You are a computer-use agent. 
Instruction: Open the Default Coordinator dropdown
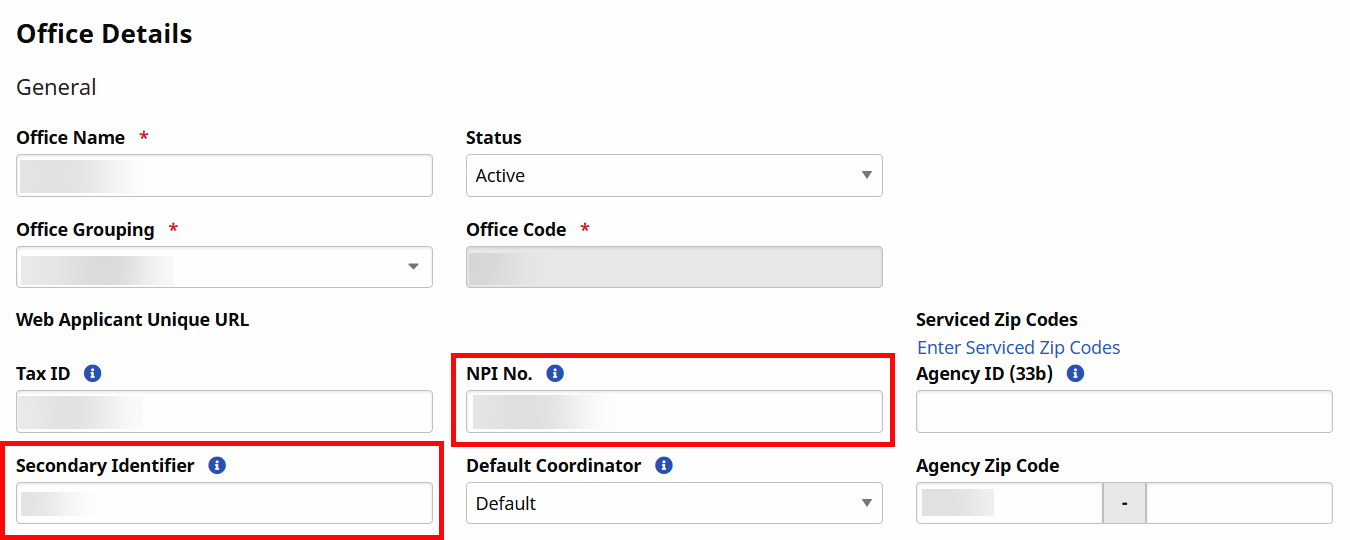674,503
